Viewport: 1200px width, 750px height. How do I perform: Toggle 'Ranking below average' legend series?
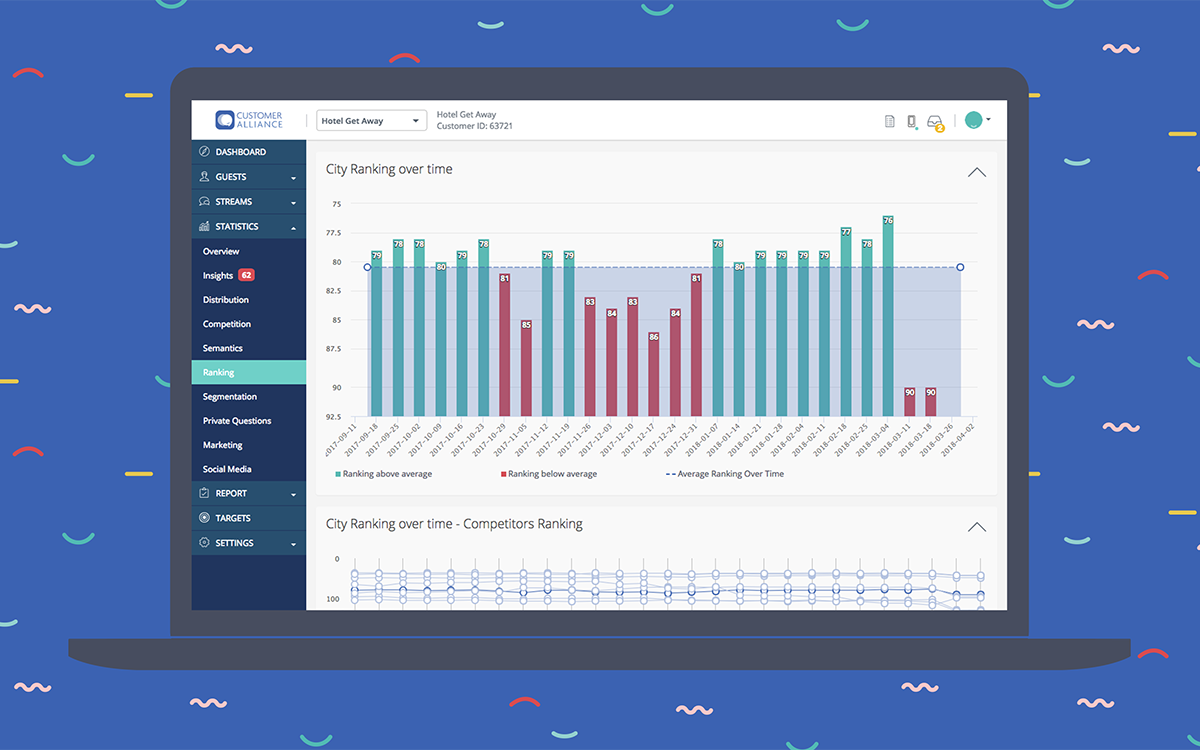click(549, 474)
